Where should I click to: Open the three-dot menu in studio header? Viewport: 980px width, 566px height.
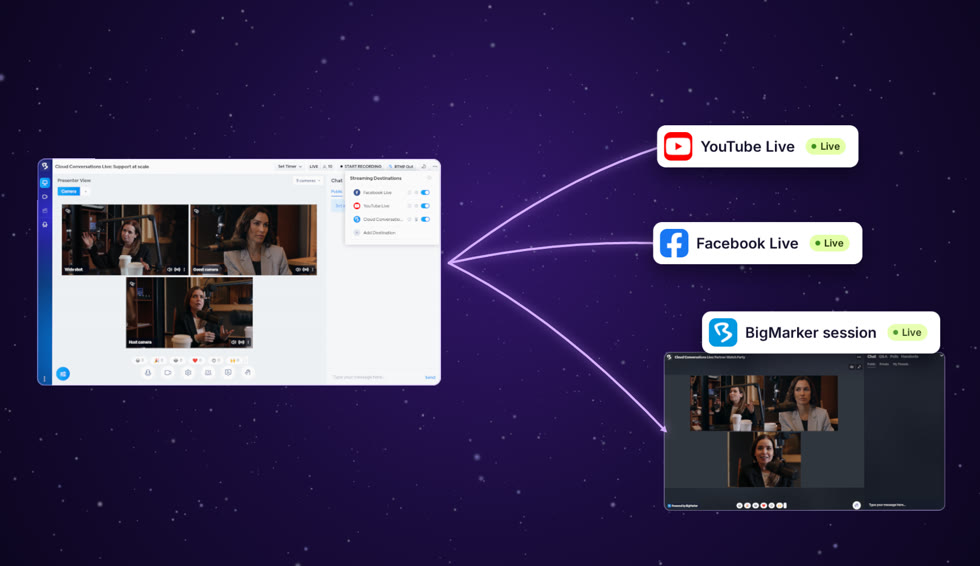coord(435,166)
